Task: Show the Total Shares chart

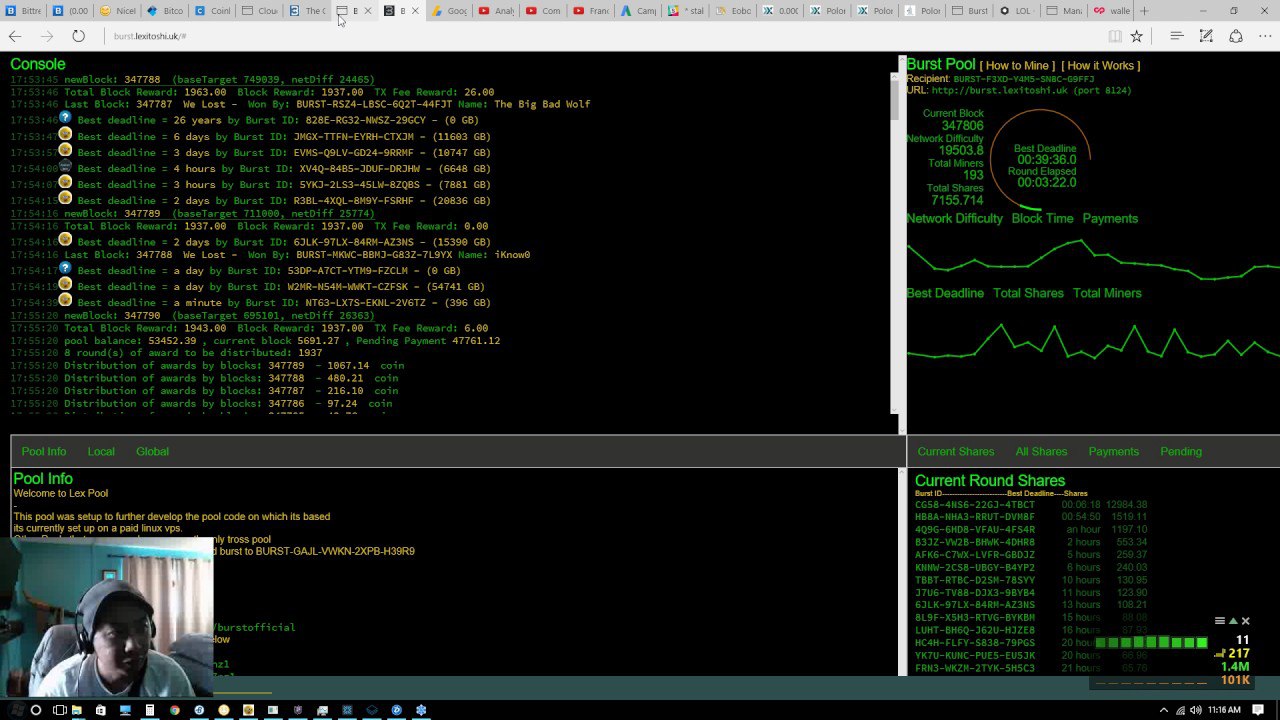Action: (1028, 293)
